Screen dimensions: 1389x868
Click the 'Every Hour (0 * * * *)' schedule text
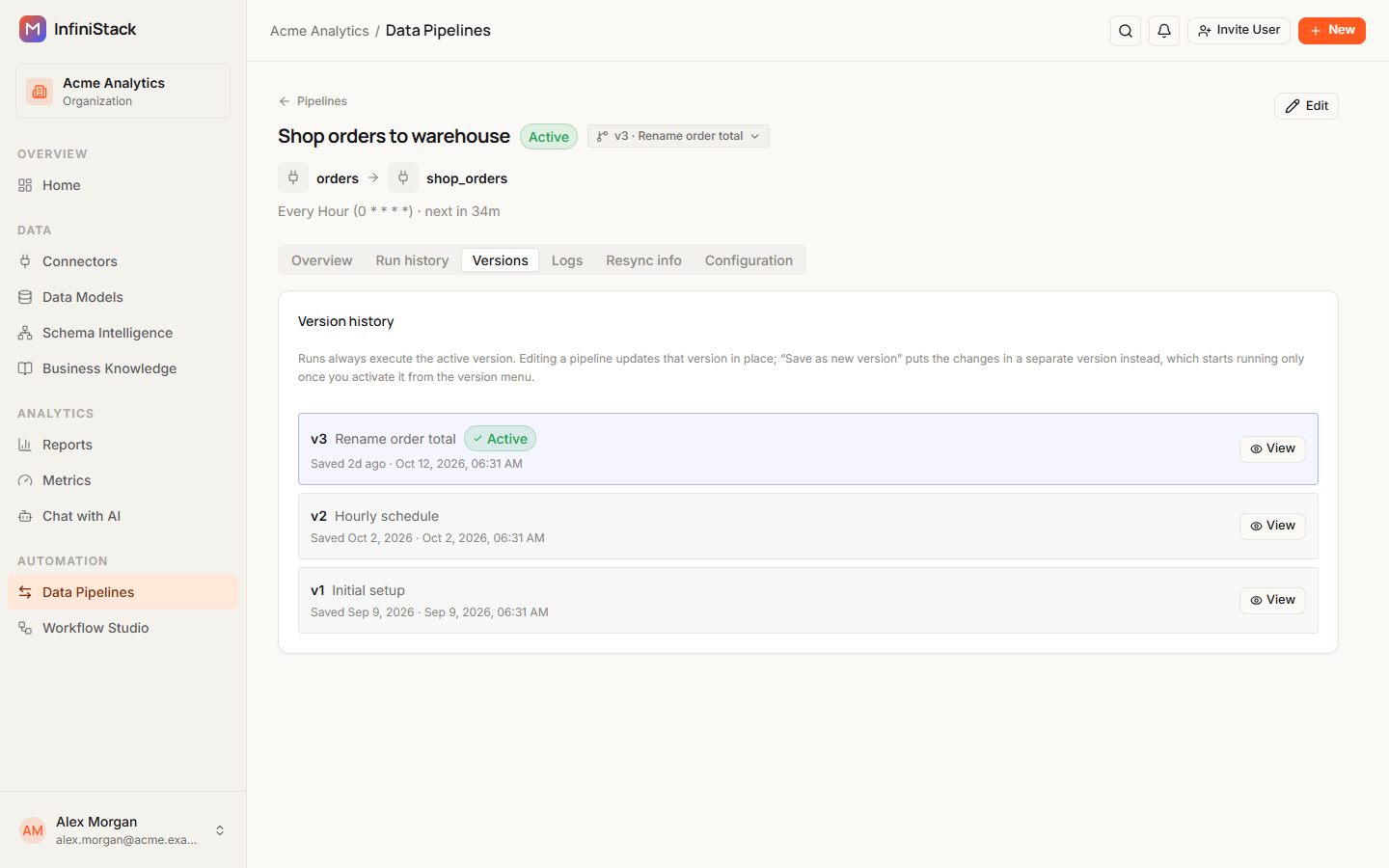(345, 211)
